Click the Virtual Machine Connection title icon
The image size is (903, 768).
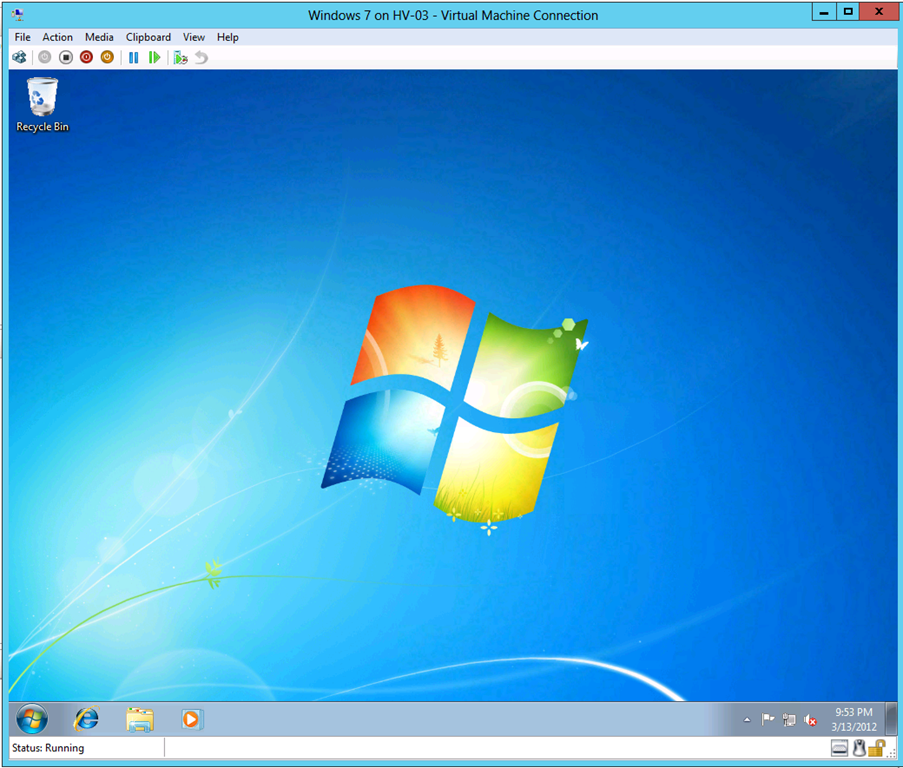click(18, 15)
